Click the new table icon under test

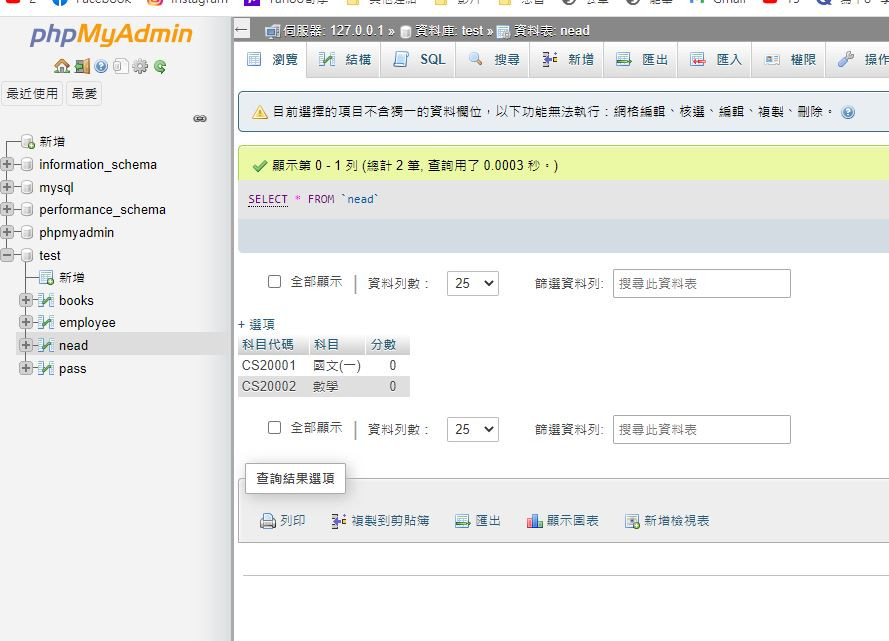[x=46, y=277]
